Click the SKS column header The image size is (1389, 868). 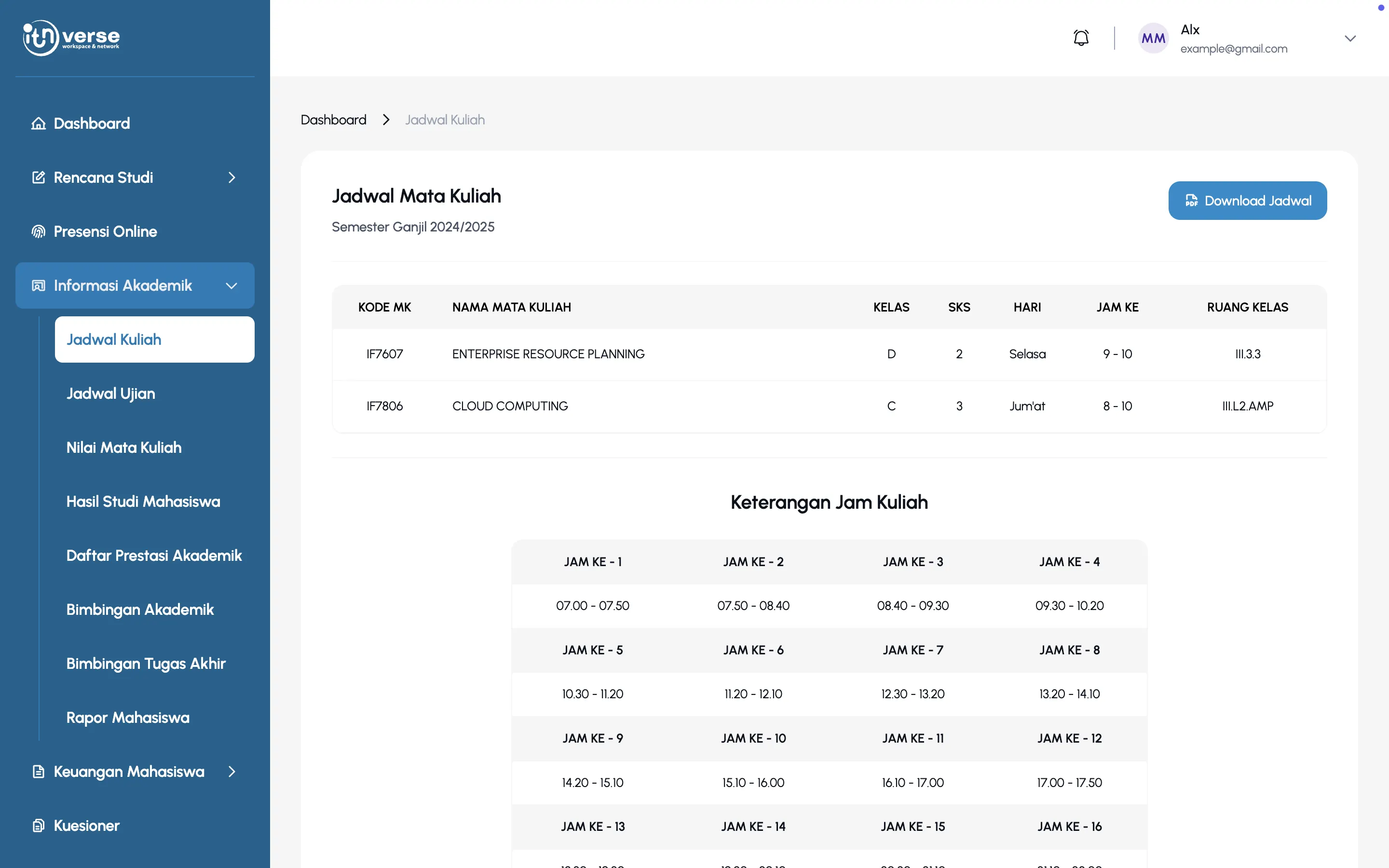tap(959, 307)
